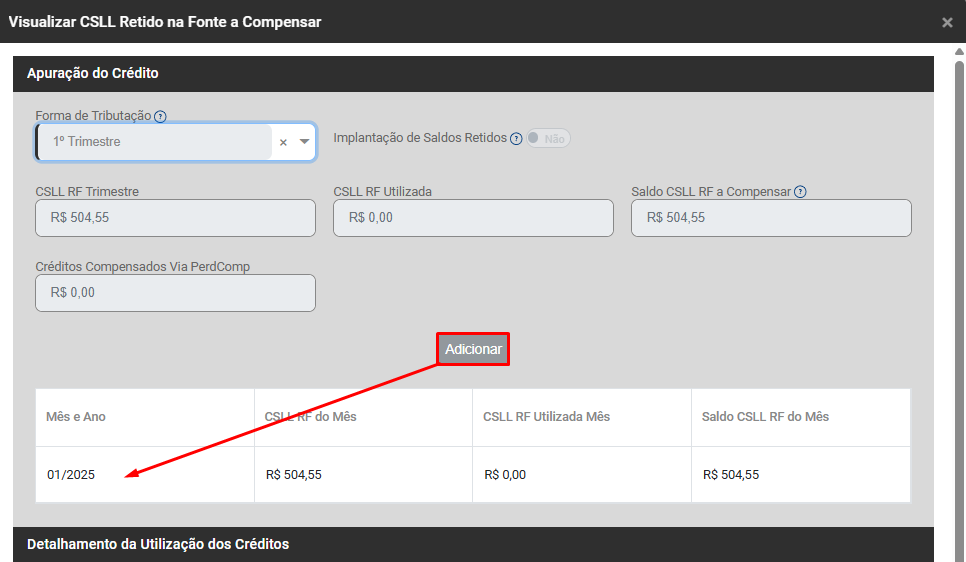The width and height of the screenshot is (966, 562).
Task: Close the Visualizar CSLL Retido dialog
Action: coord(947,22)
